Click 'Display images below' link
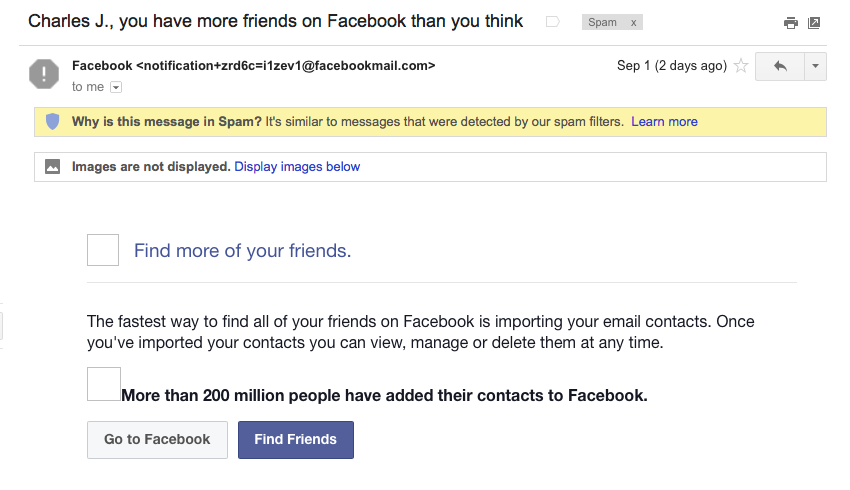This screenshot has width=850, height=490. click(x=297, y=167)
